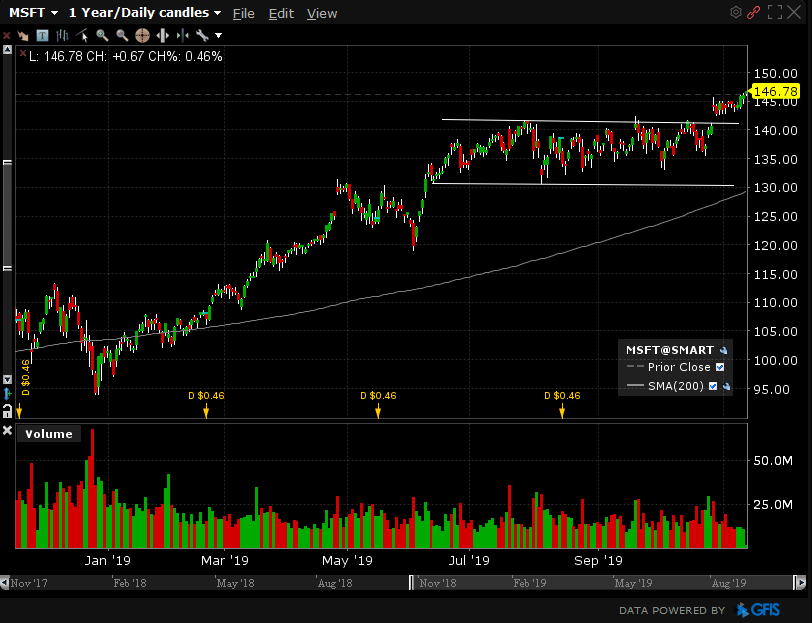The height and width of the screenshot is (623, 812).
Task: Open the Edit menu
Action: pyautogui.click(x=281, y=14)
